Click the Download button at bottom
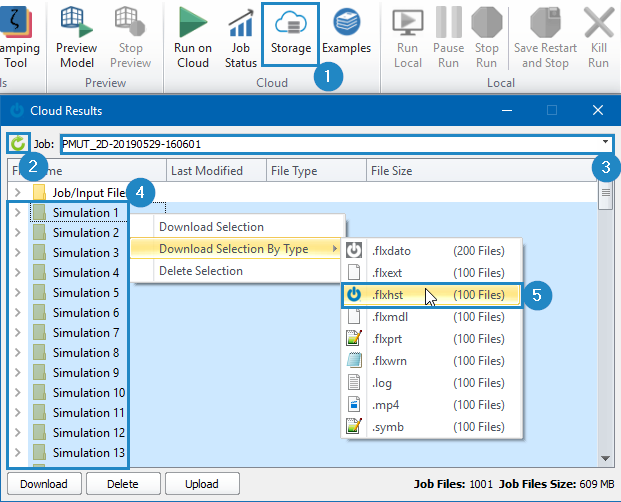The image size is (621, 502). 44,484
